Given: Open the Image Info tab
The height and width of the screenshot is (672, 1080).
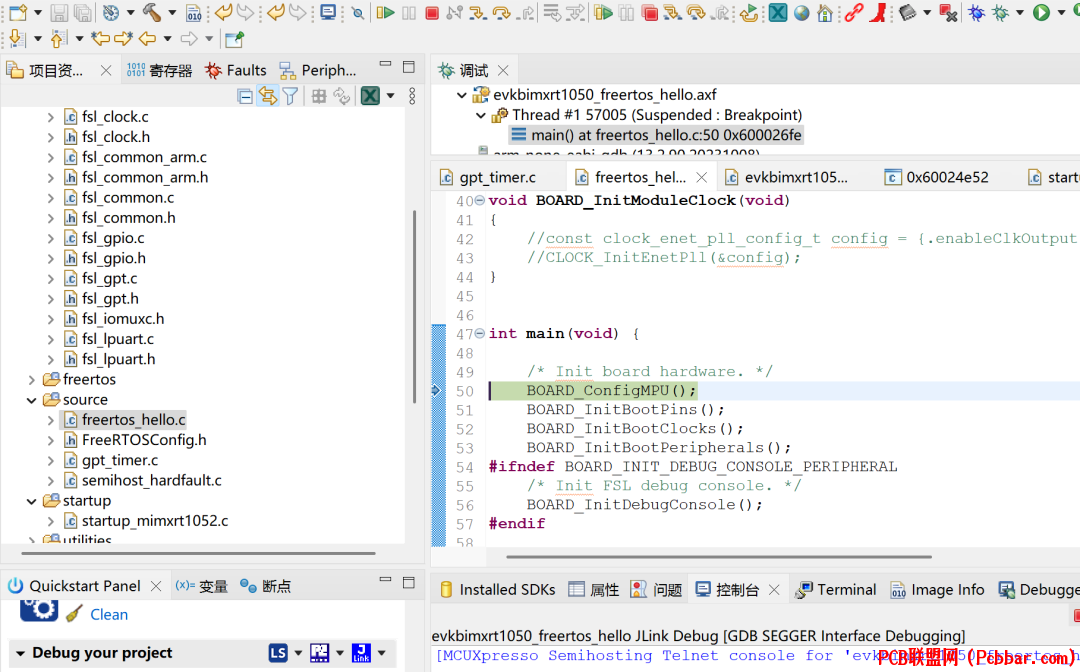Looking at the screenshot, I should tap(937, 589).
